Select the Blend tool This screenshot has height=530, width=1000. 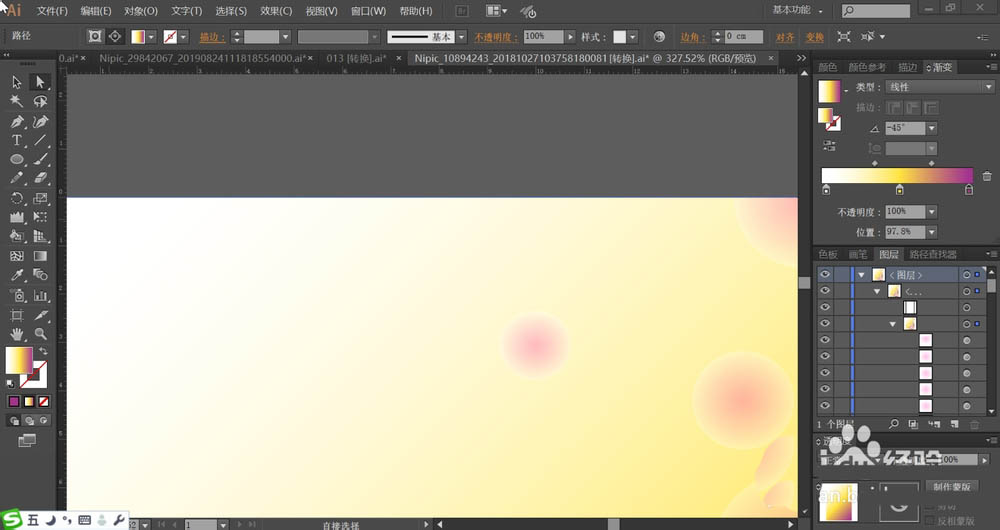(40, 275)
